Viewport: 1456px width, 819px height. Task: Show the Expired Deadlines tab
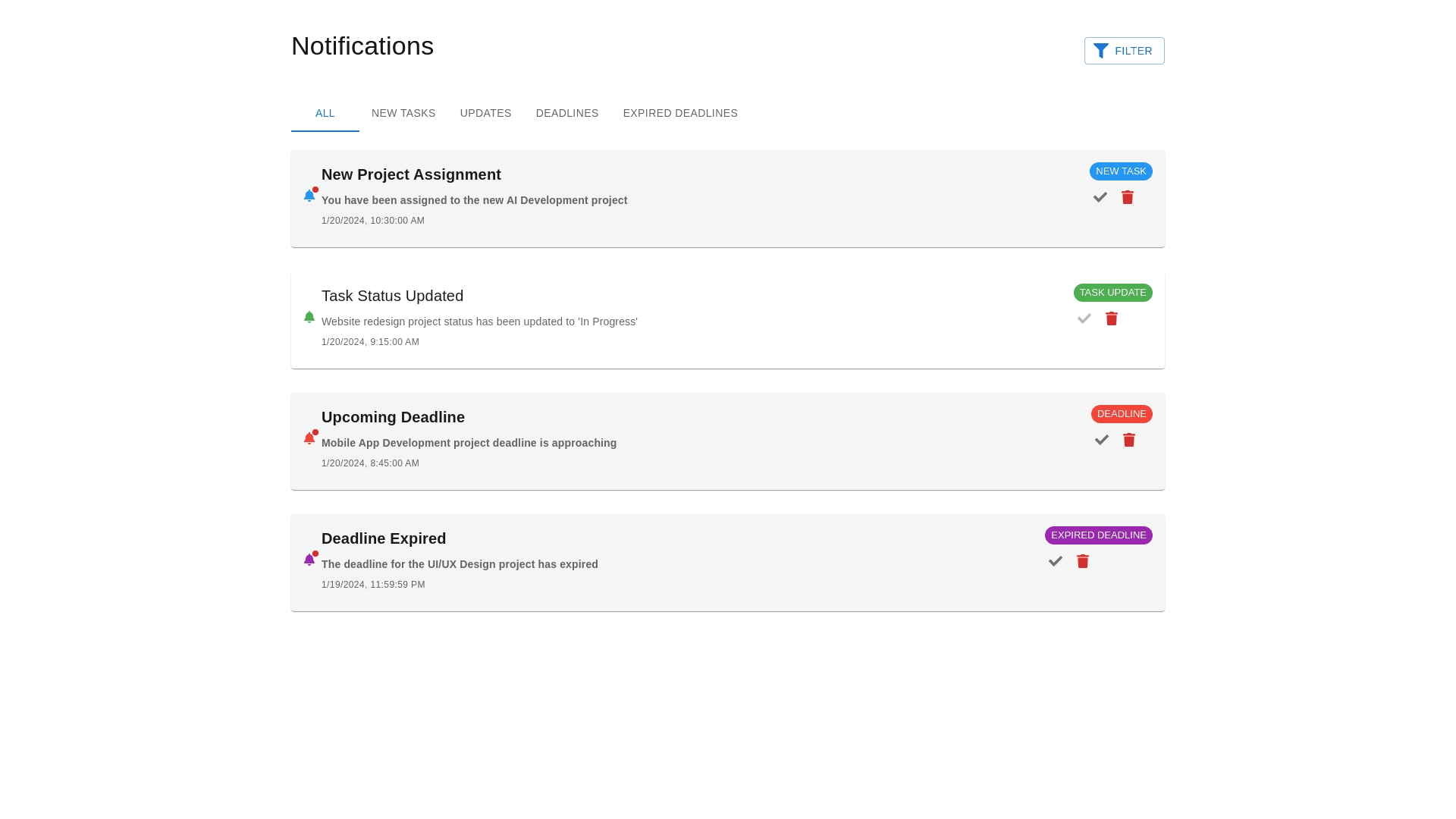(x=680, y=113)
